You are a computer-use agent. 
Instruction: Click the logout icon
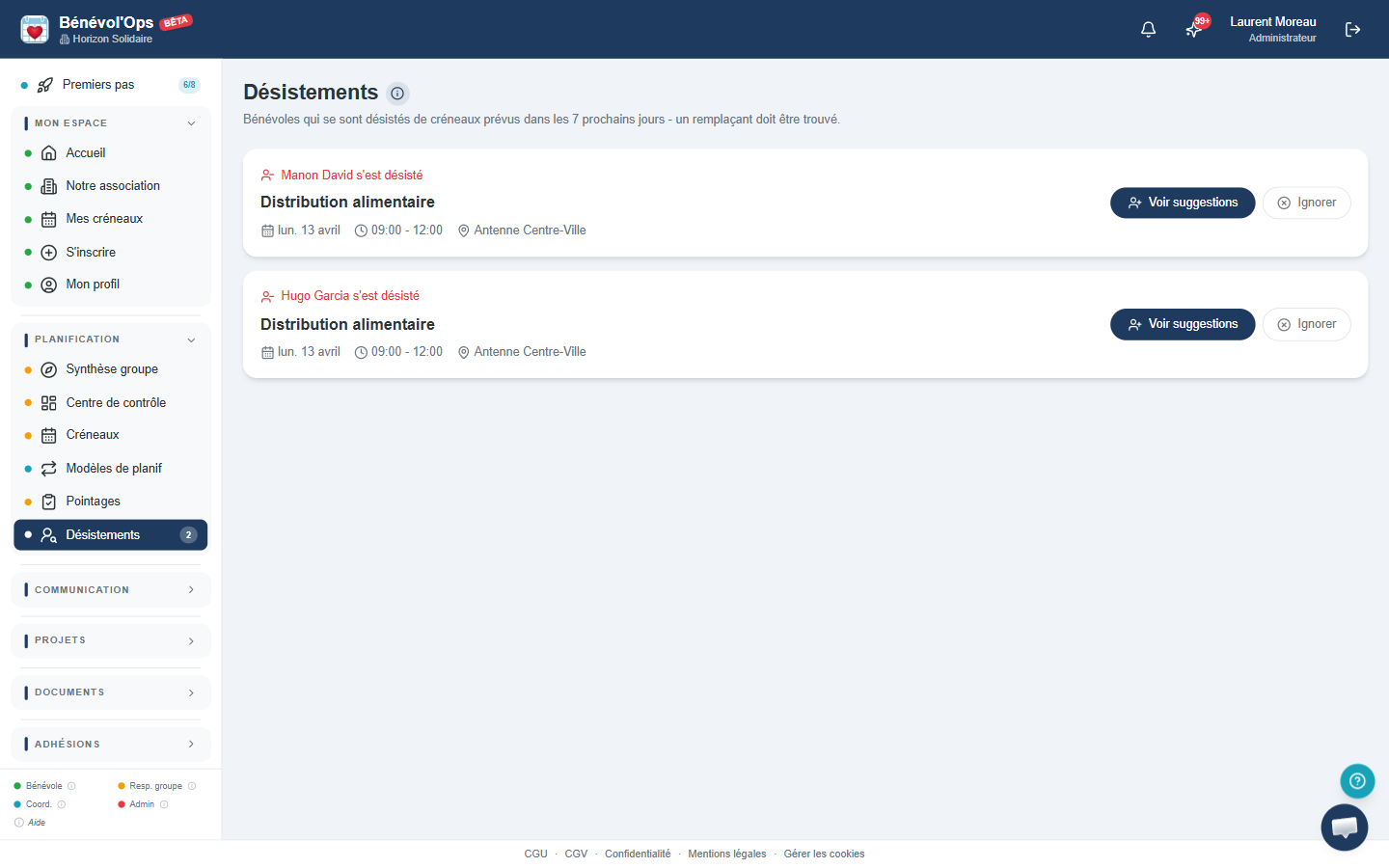point(1352,30)
